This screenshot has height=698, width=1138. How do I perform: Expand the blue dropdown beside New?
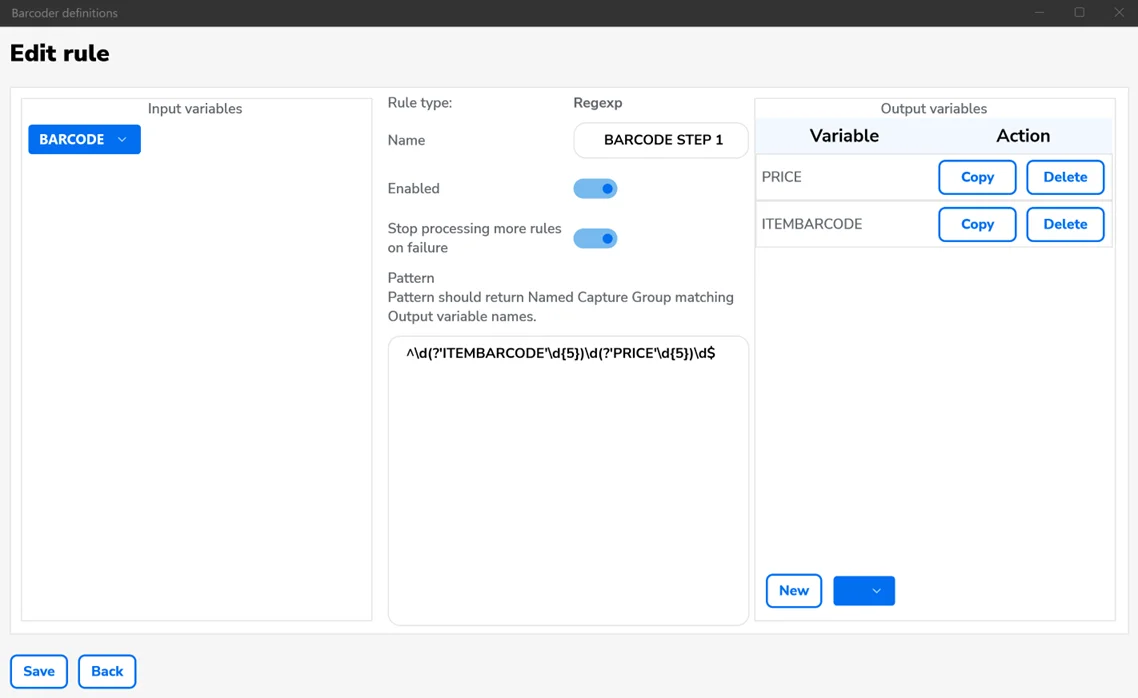click(864, 591)
